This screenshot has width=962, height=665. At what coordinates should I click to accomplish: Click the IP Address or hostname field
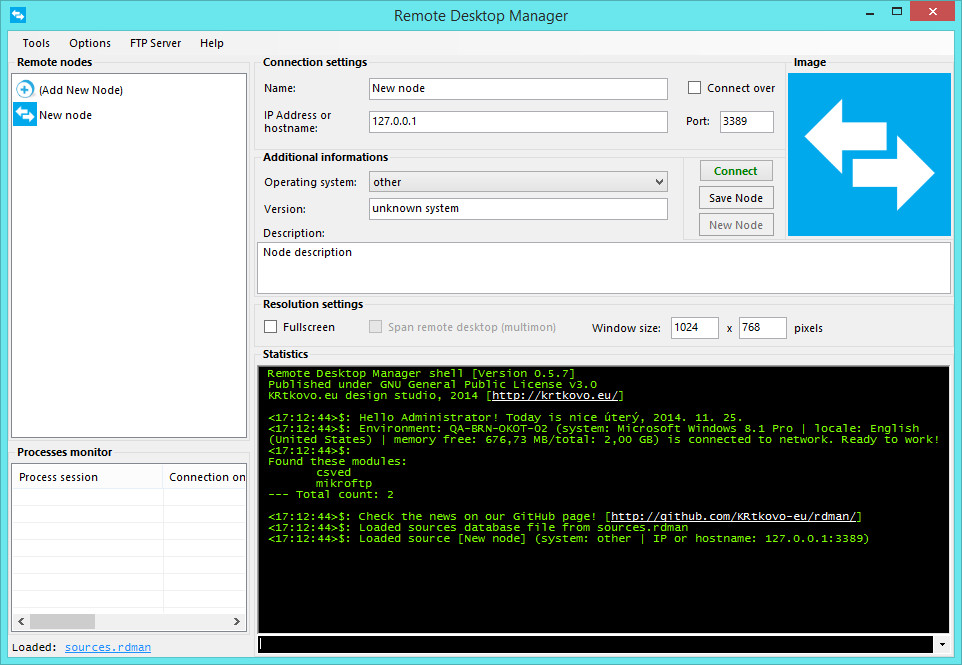[518, 121]
